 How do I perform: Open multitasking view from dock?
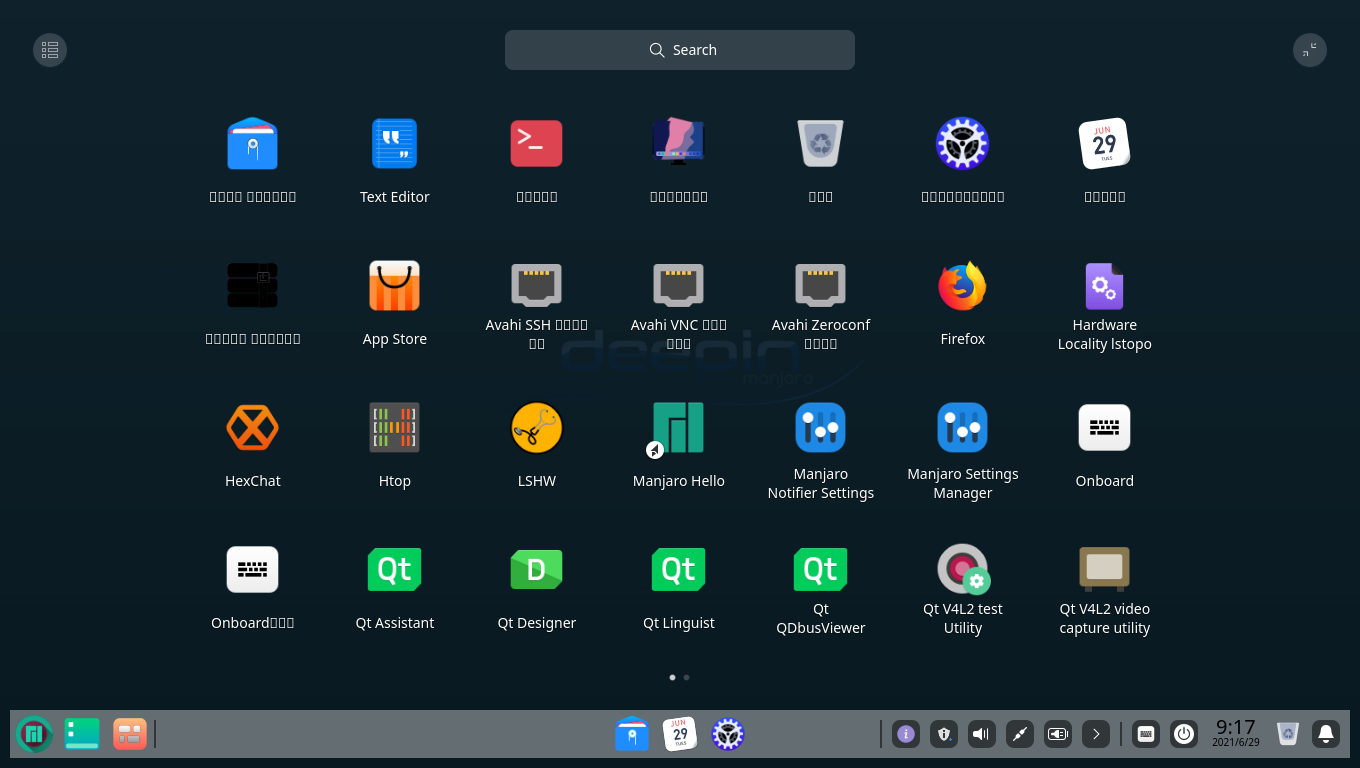[130, 734]
